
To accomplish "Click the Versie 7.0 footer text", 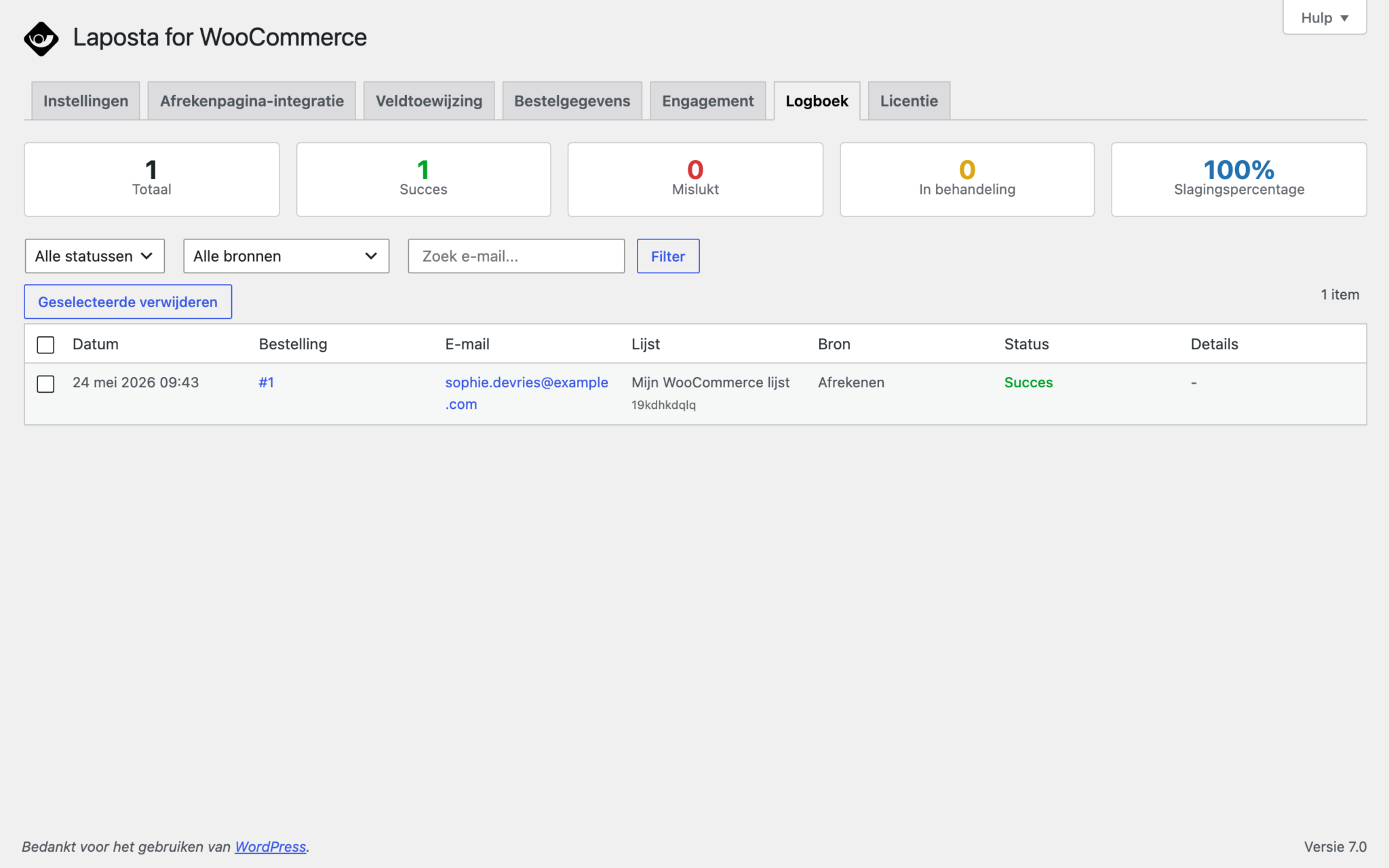I will [1335, 847].
